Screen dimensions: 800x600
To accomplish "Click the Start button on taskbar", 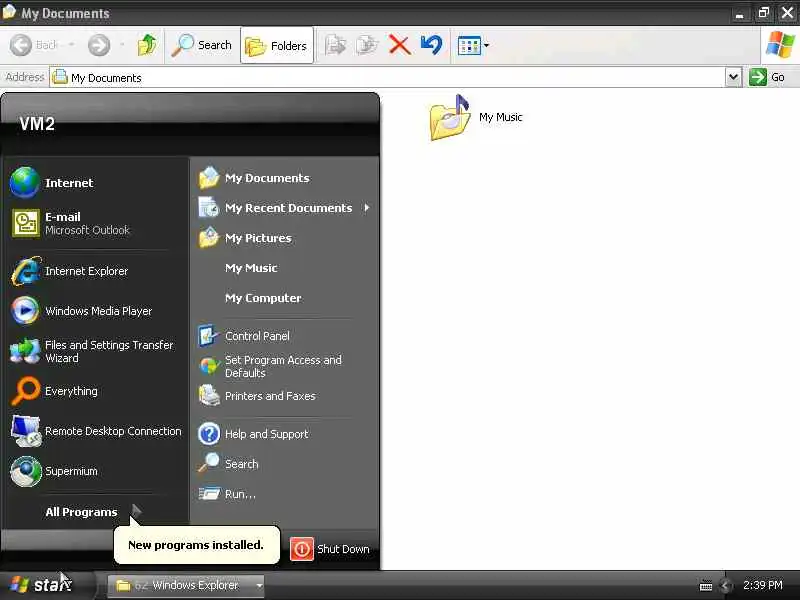I will (x=47, y=585).
